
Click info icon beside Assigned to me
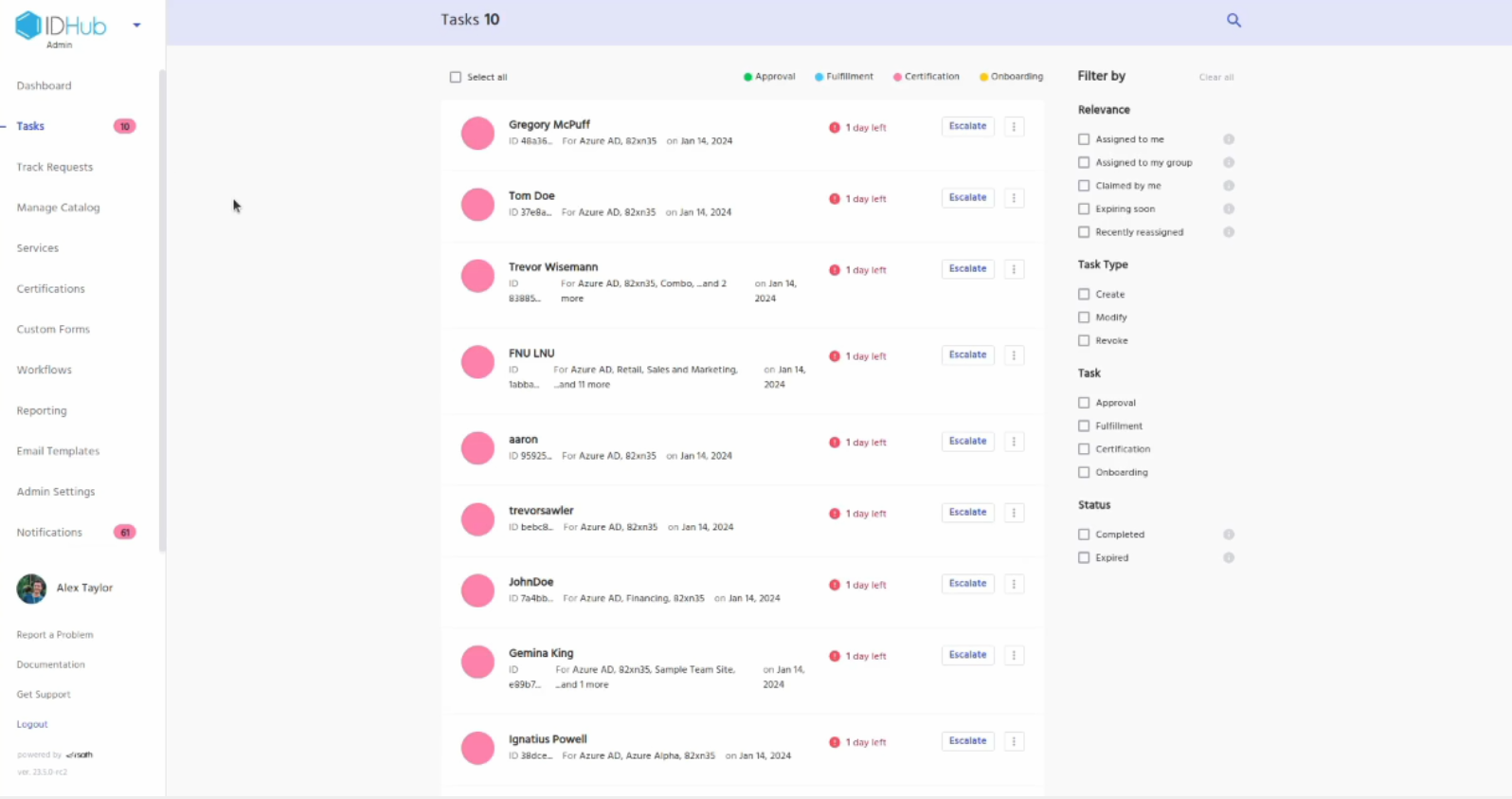1229,139
